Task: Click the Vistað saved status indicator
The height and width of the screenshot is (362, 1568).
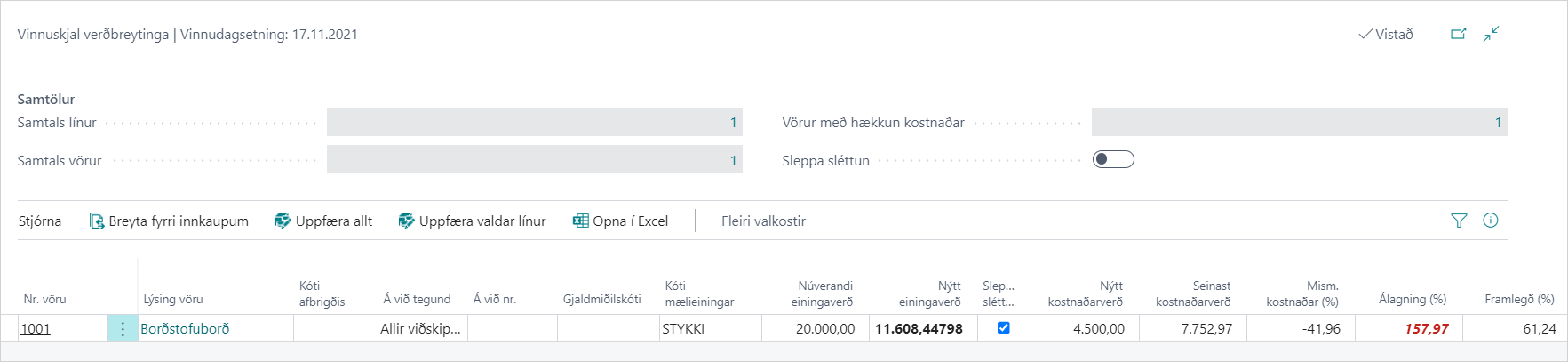Action: coord(1386,34)
